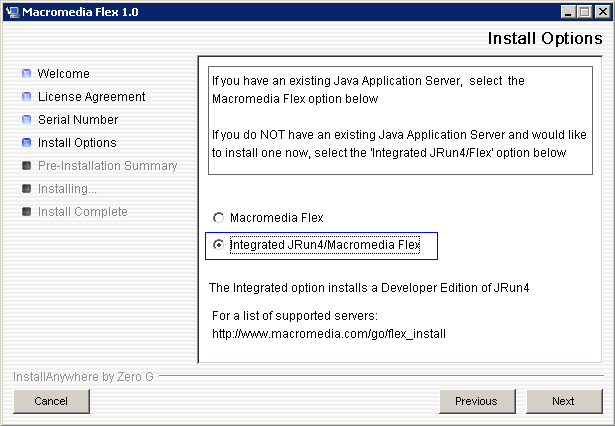Select the Macromedia Flex radio button

tap(218, 217)
